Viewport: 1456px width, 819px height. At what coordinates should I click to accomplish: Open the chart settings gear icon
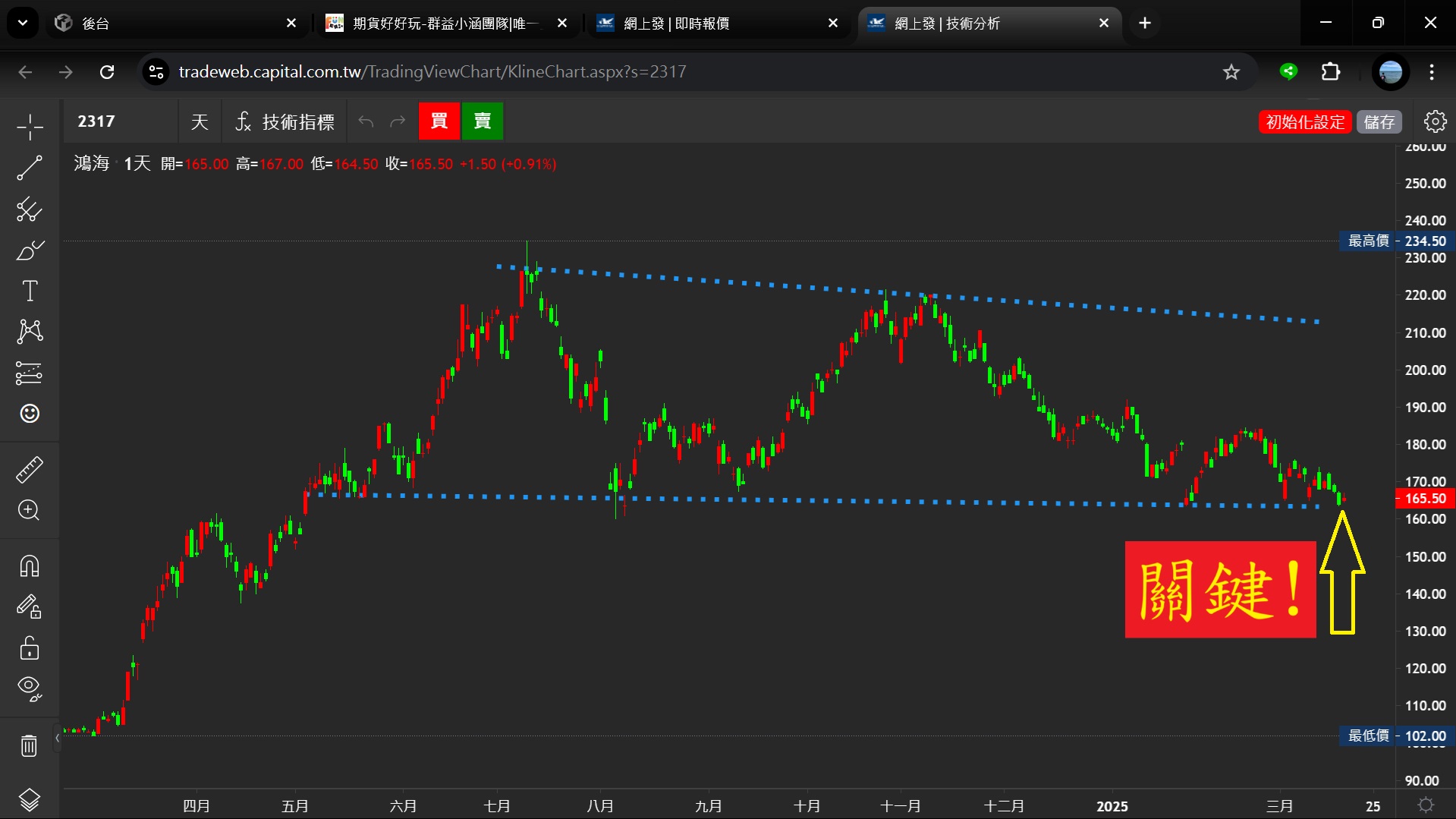tap(1435, 121)
